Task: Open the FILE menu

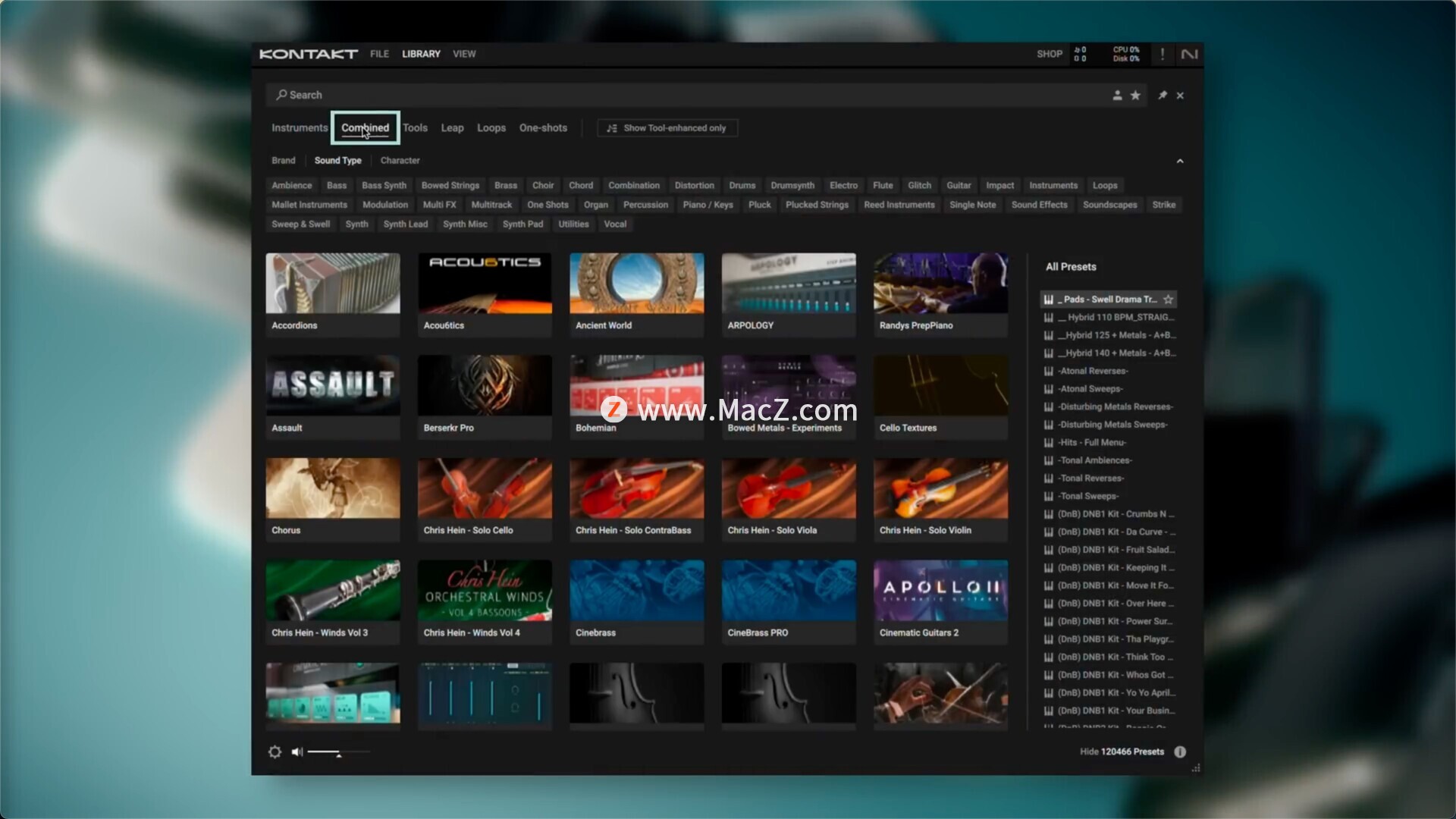Action: pos(379,54)
